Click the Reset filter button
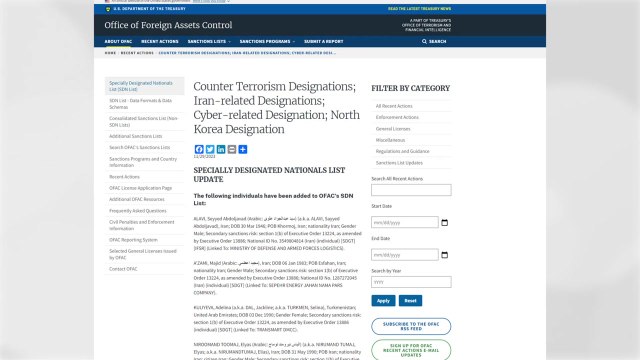 click(x=411, y=300)
